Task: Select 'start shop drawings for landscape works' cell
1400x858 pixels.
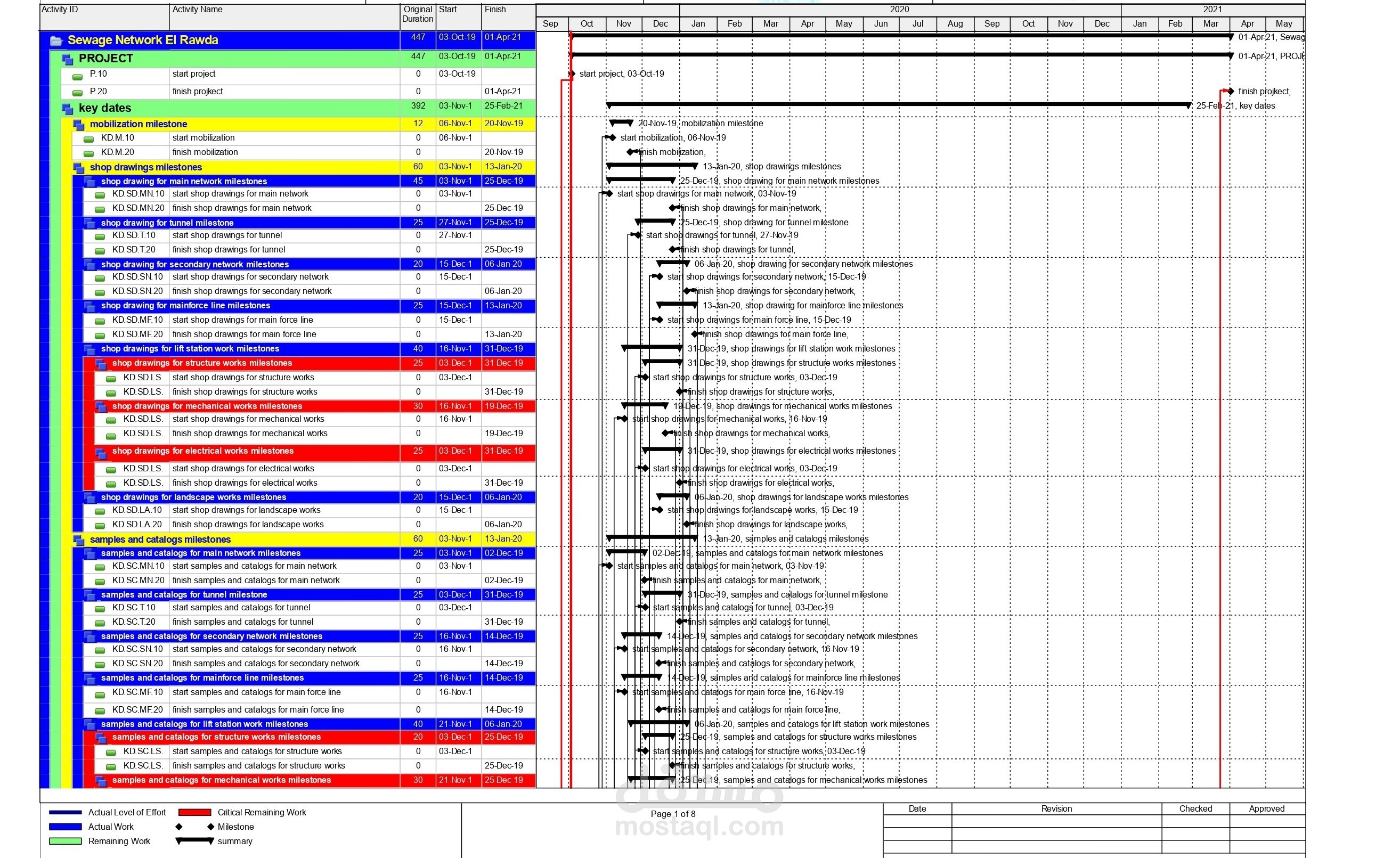Action: pyautogui.click(x=284, y=510)
